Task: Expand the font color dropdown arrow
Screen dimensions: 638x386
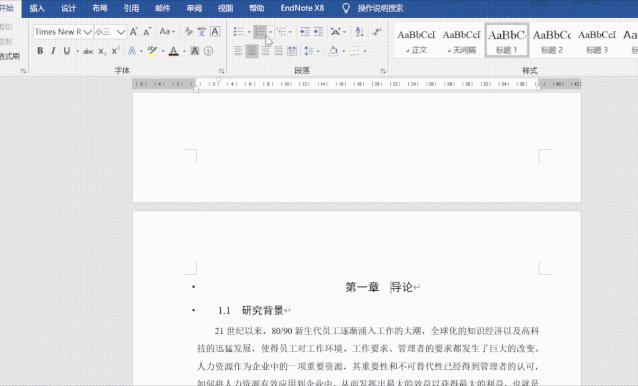Action: 184,51
